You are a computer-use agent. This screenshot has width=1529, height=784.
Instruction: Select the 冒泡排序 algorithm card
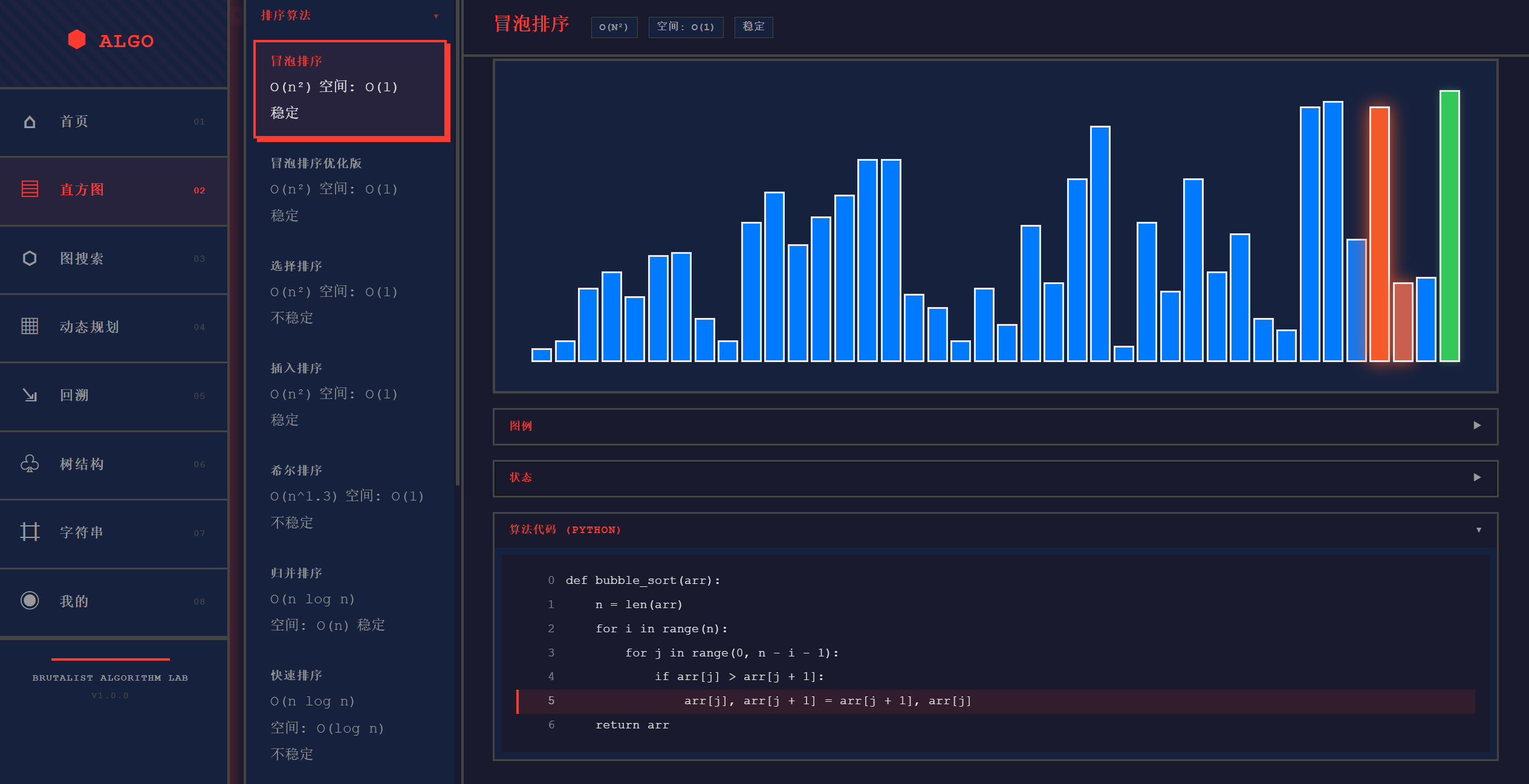(350, 89)
